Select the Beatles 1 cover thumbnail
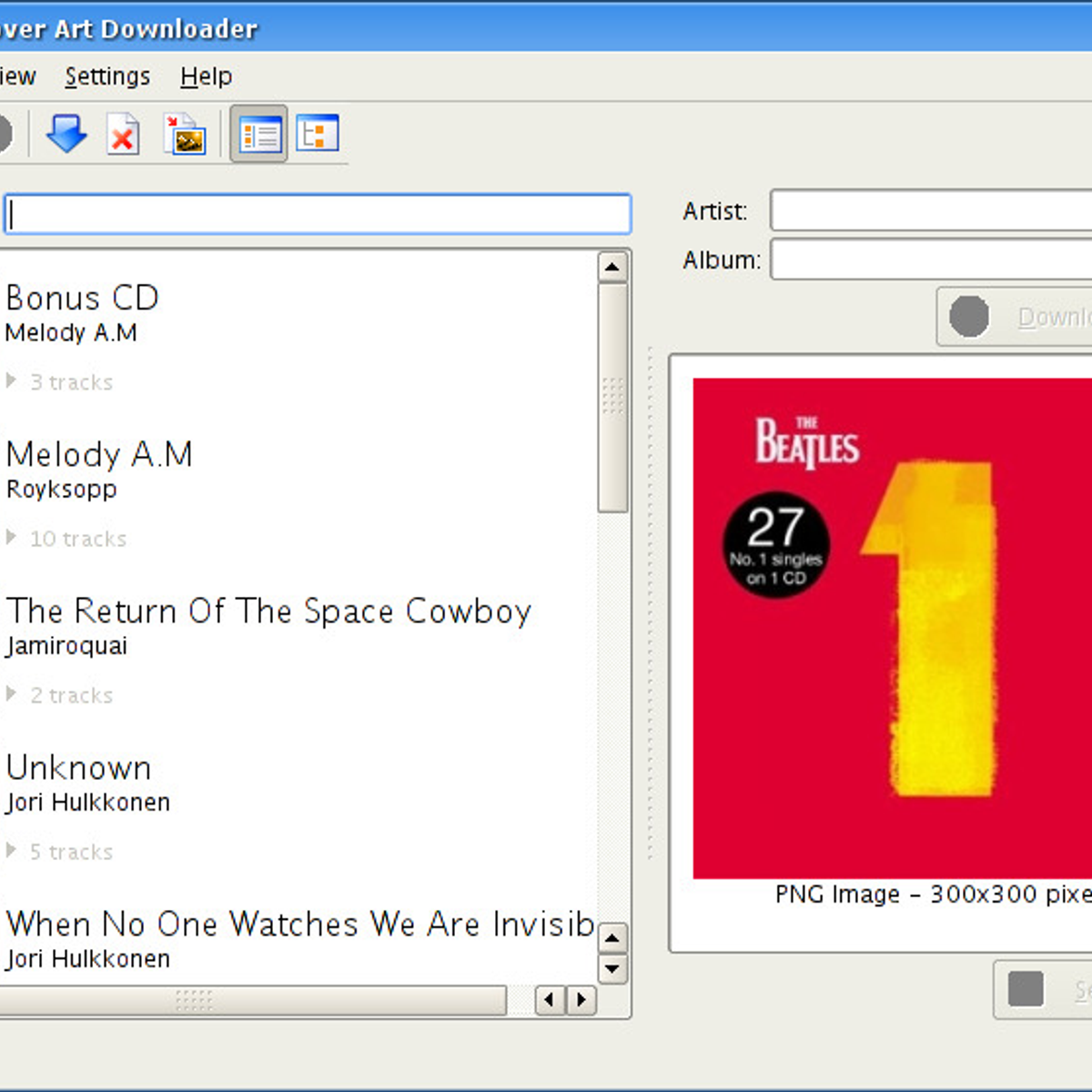Image resolution: width=1092 pixels, height=1092 pixels. click(x=892, y=628)
